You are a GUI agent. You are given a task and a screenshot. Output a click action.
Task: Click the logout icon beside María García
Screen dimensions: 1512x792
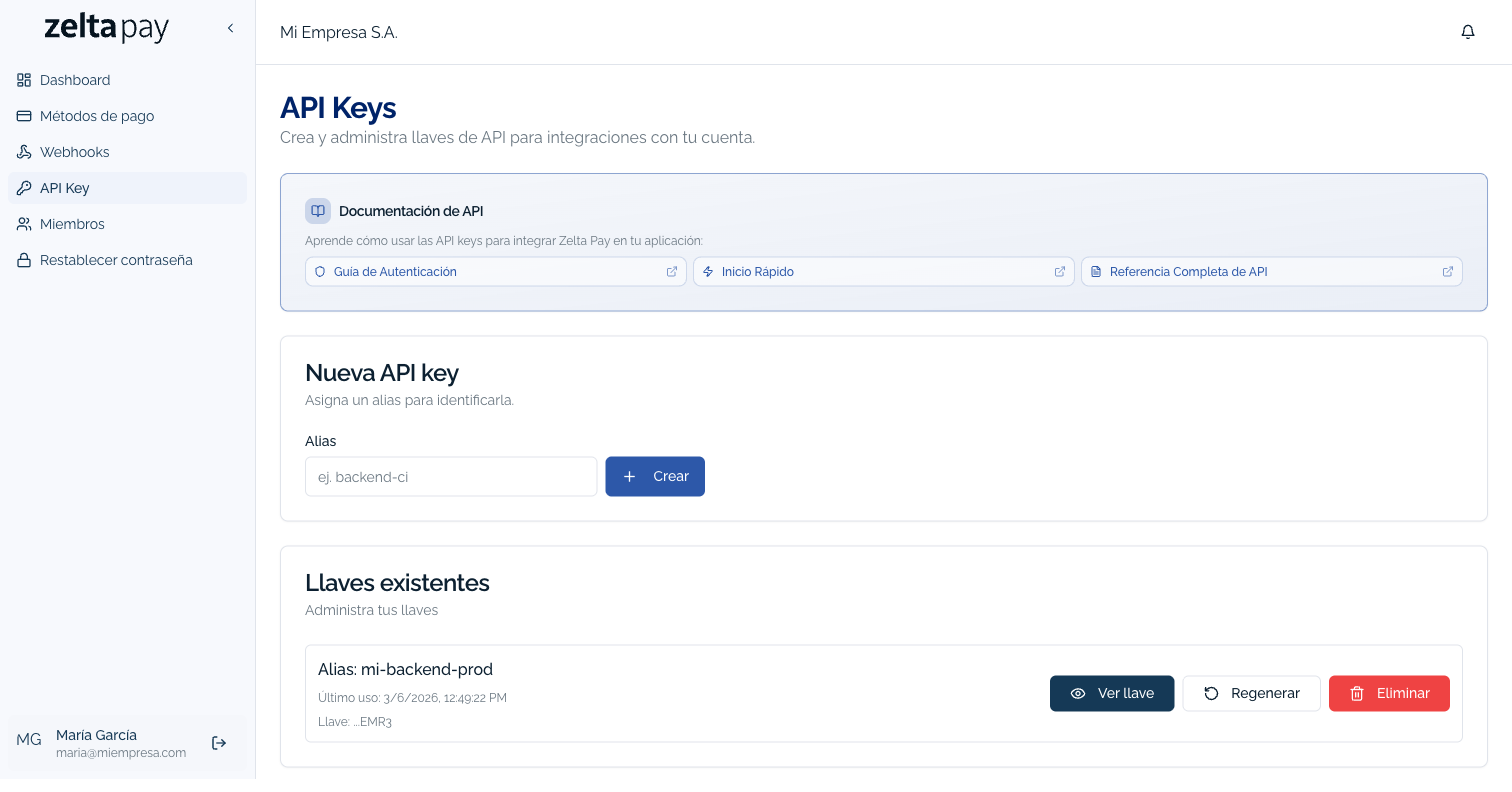218,743
